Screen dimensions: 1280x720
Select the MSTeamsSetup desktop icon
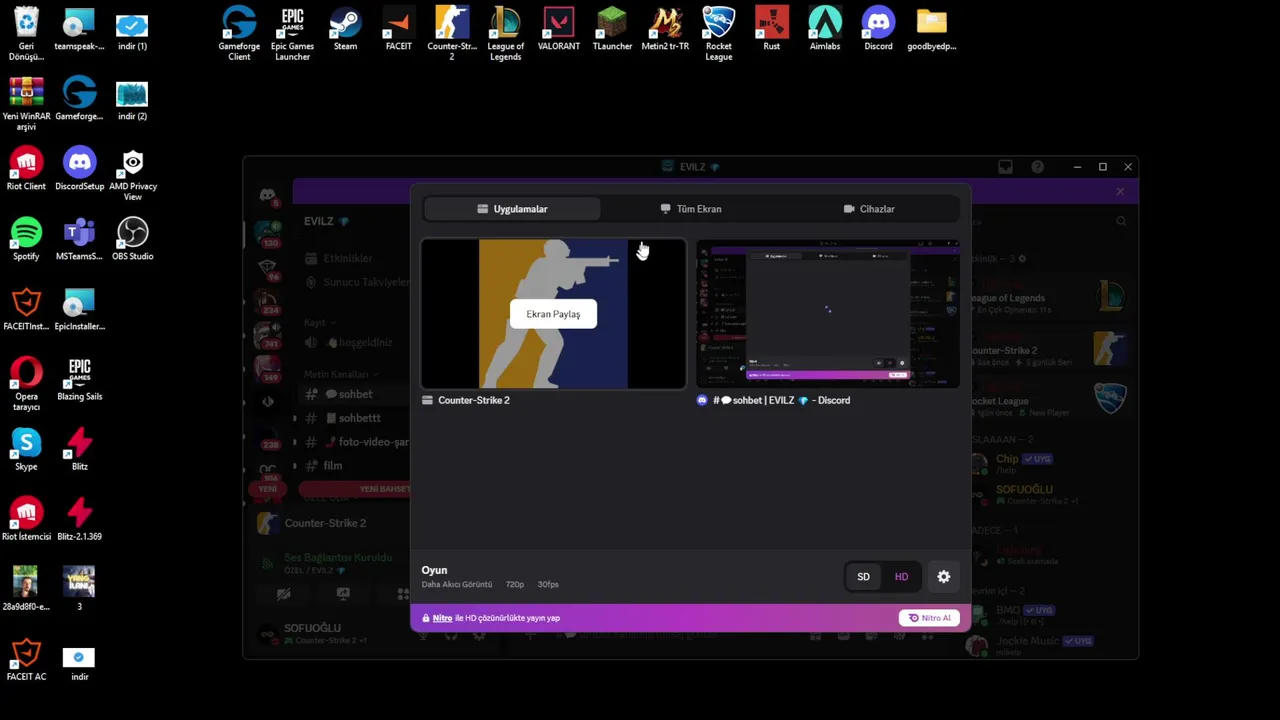click(79, 239)
